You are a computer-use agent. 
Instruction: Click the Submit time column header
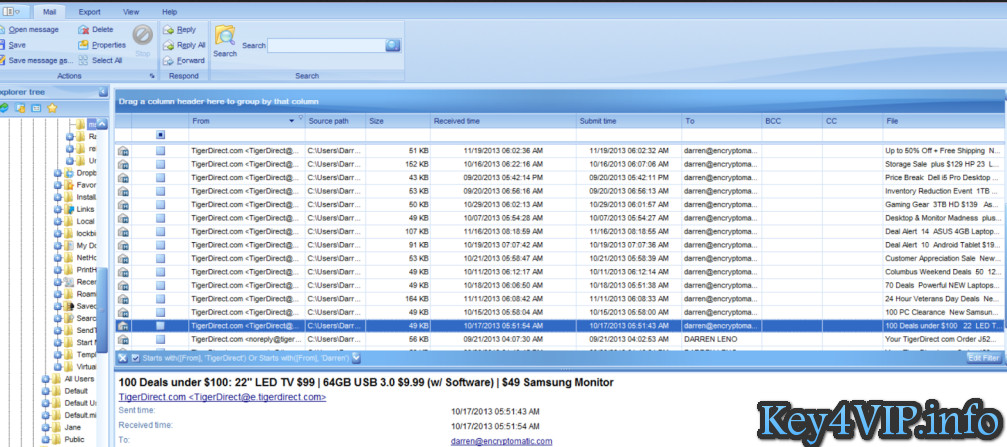pos(629,121)
